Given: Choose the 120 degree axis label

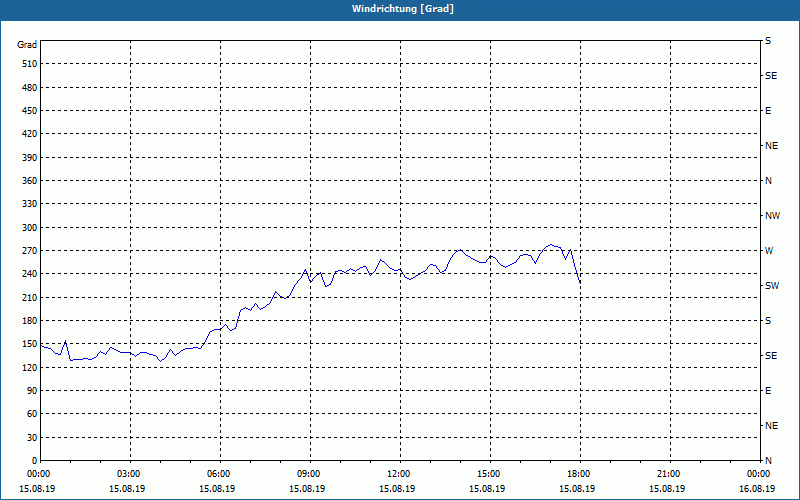Looking at the screenshot, I should tap(30, 367).
